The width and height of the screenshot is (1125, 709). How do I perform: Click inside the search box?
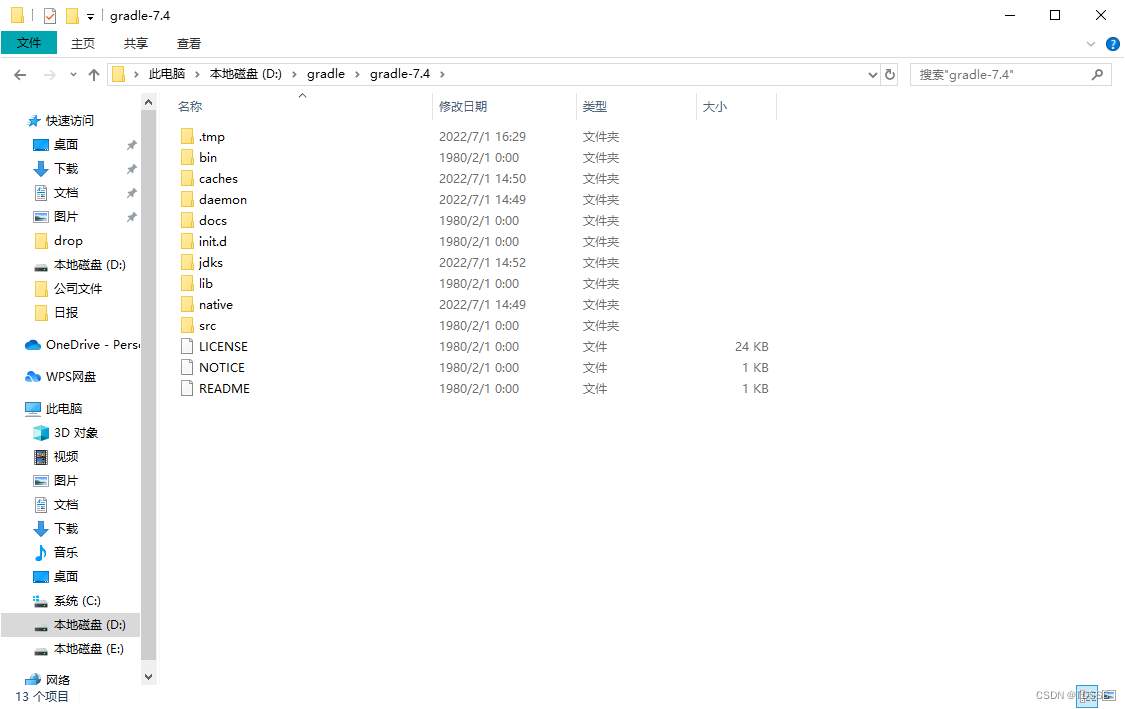pyautogui.click(x=1000, y=74)
